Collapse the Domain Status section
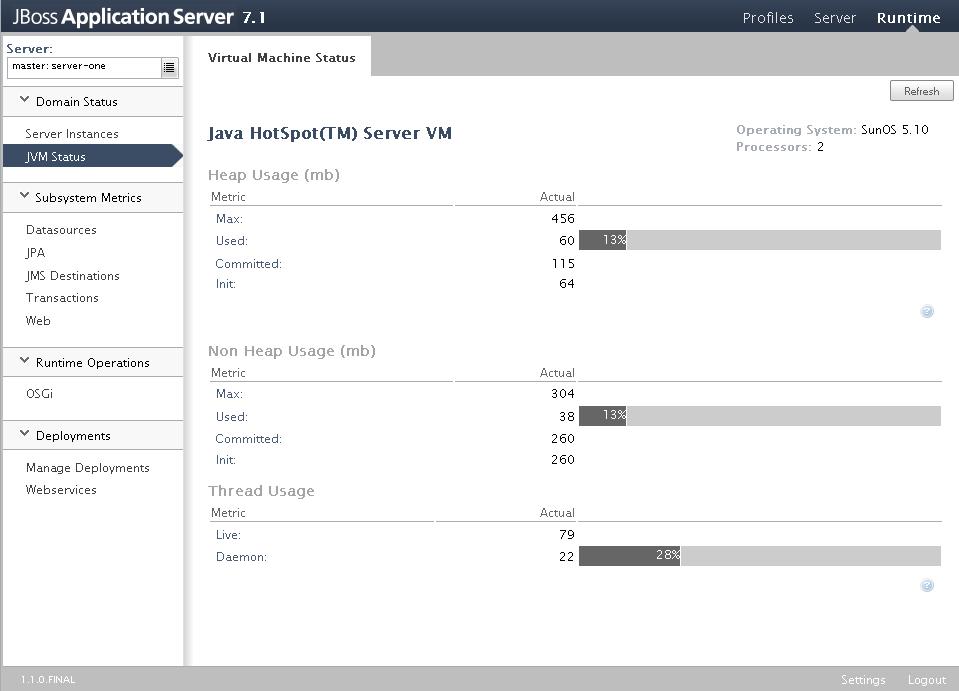Screen dimensions: 959x691 (24, 100)
